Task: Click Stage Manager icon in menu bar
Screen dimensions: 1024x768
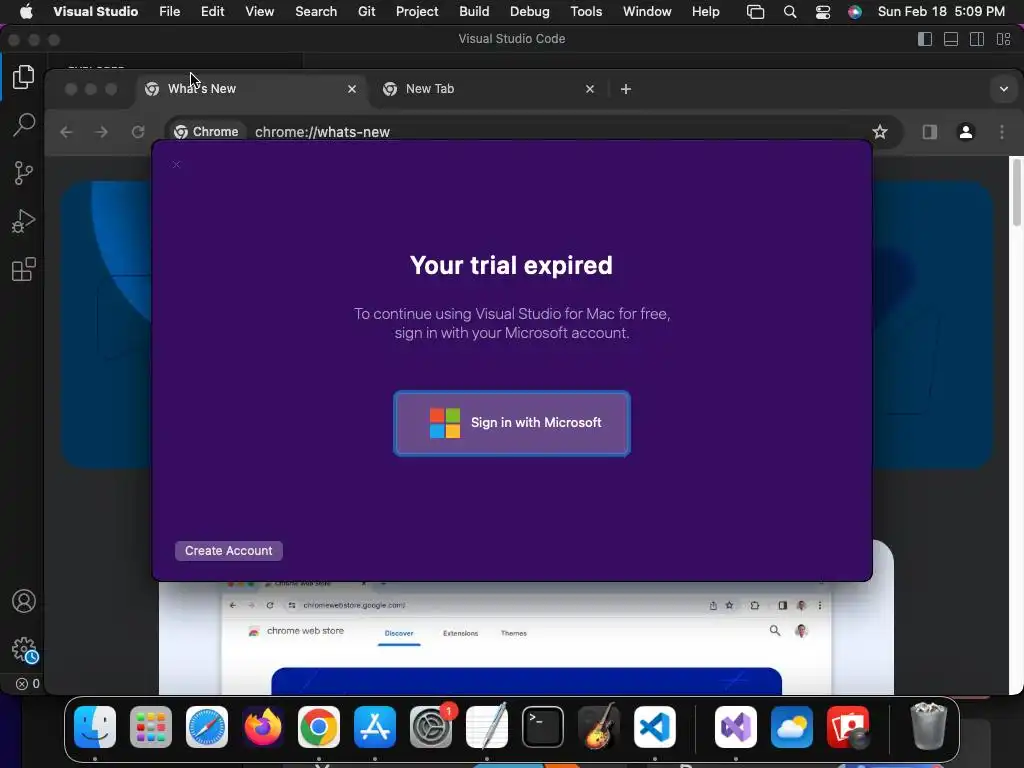Action: click(x=756, y=12)
